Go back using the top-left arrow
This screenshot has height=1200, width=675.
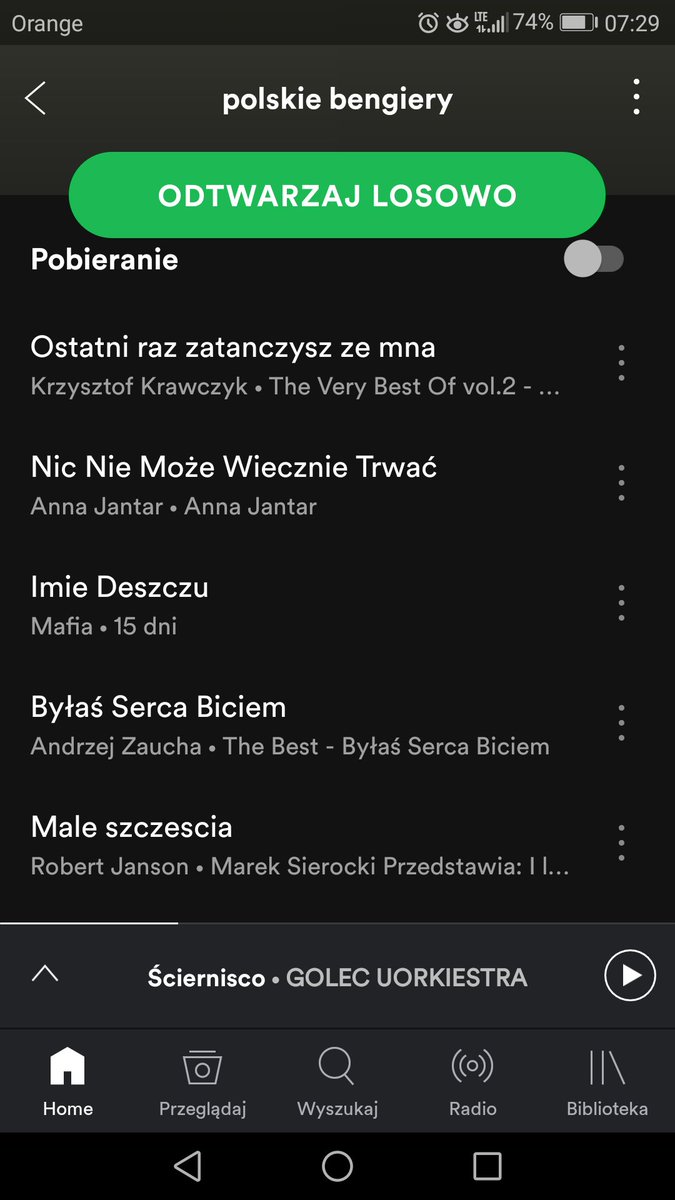tap(36, 99)
